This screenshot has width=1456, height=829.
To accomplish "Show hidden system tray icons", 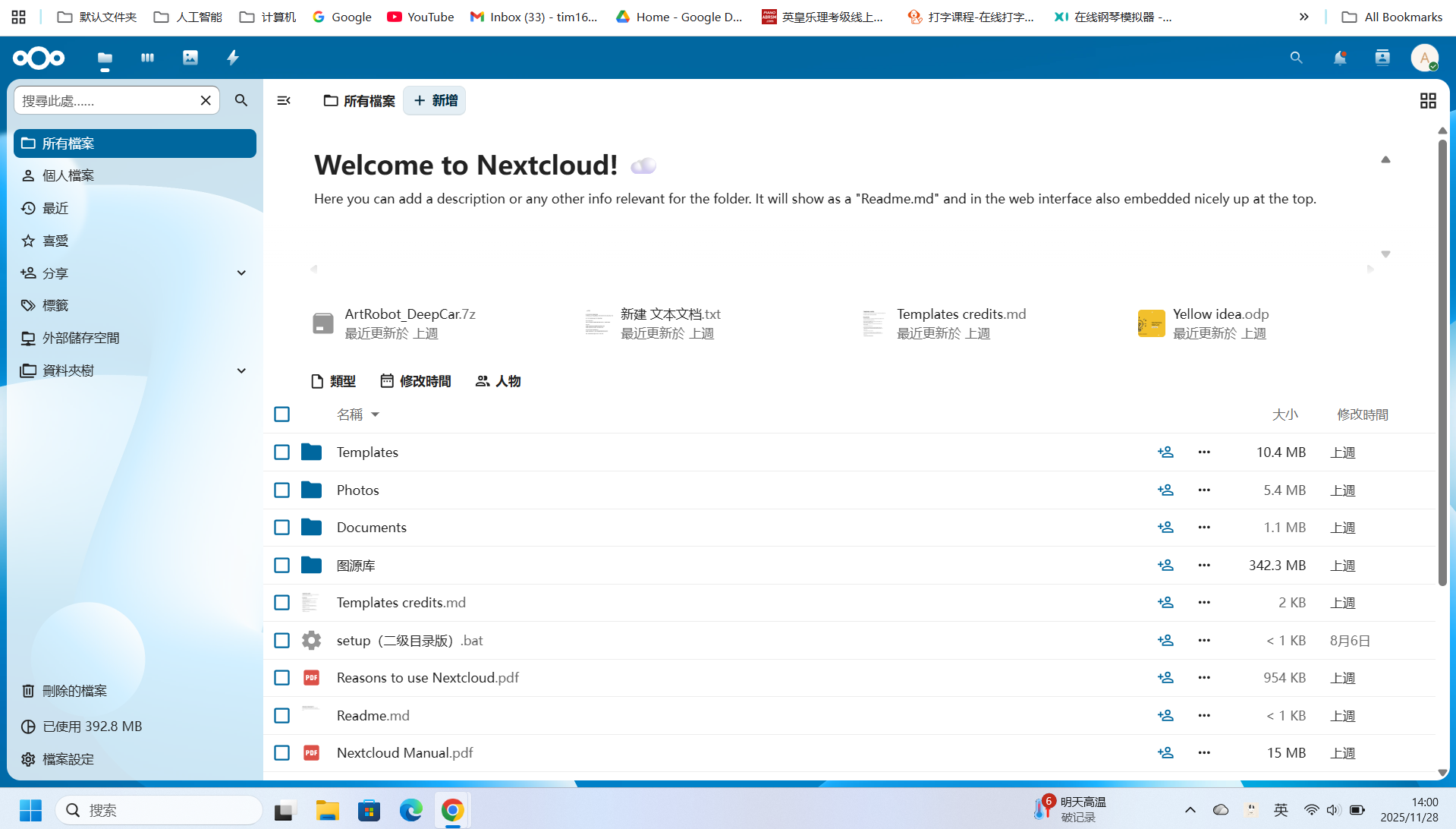I will pos(1190,810).
